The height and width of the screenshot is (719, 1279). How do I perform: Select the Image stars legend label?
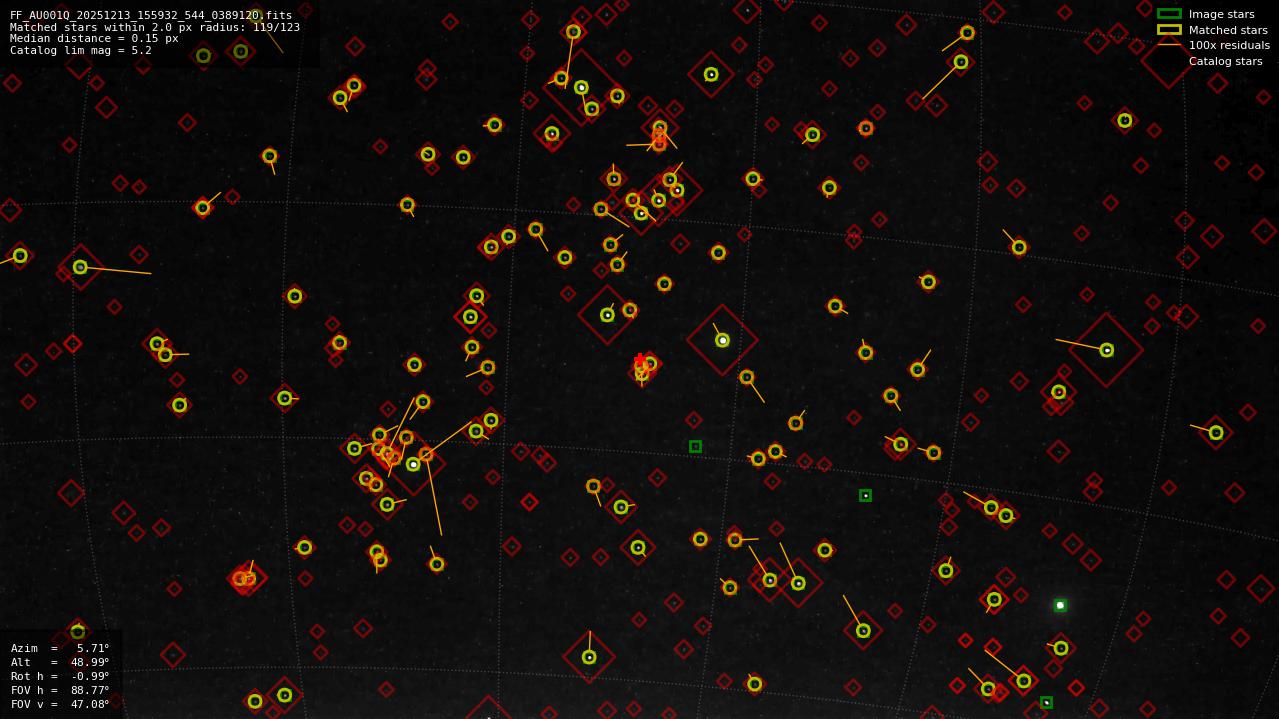1221,14
